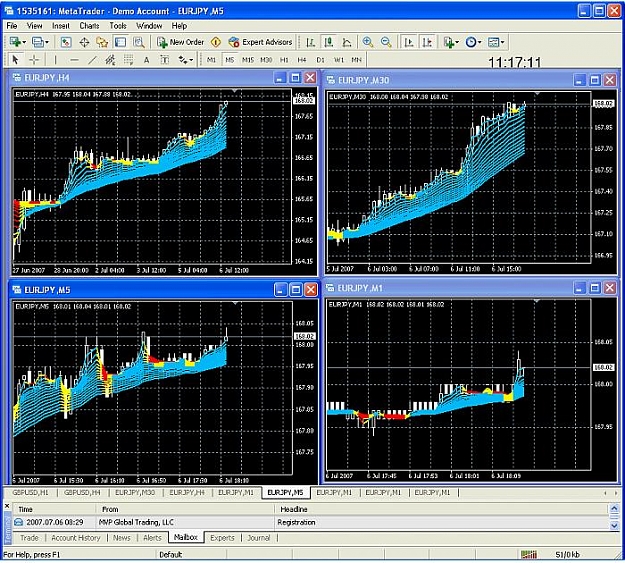
Task: Show the Data Window crosshair-circle icon
Action: (84, 42)
